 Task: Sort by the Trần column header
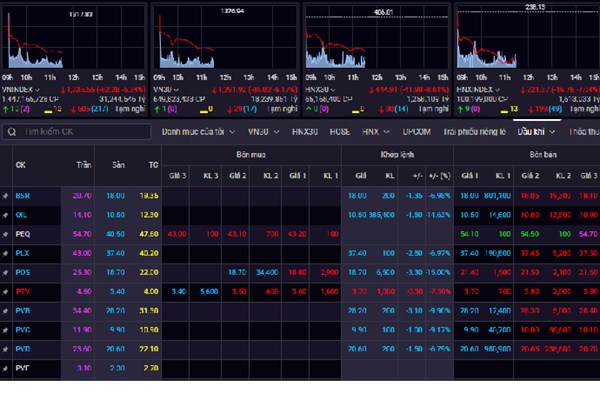coord(84,165)
